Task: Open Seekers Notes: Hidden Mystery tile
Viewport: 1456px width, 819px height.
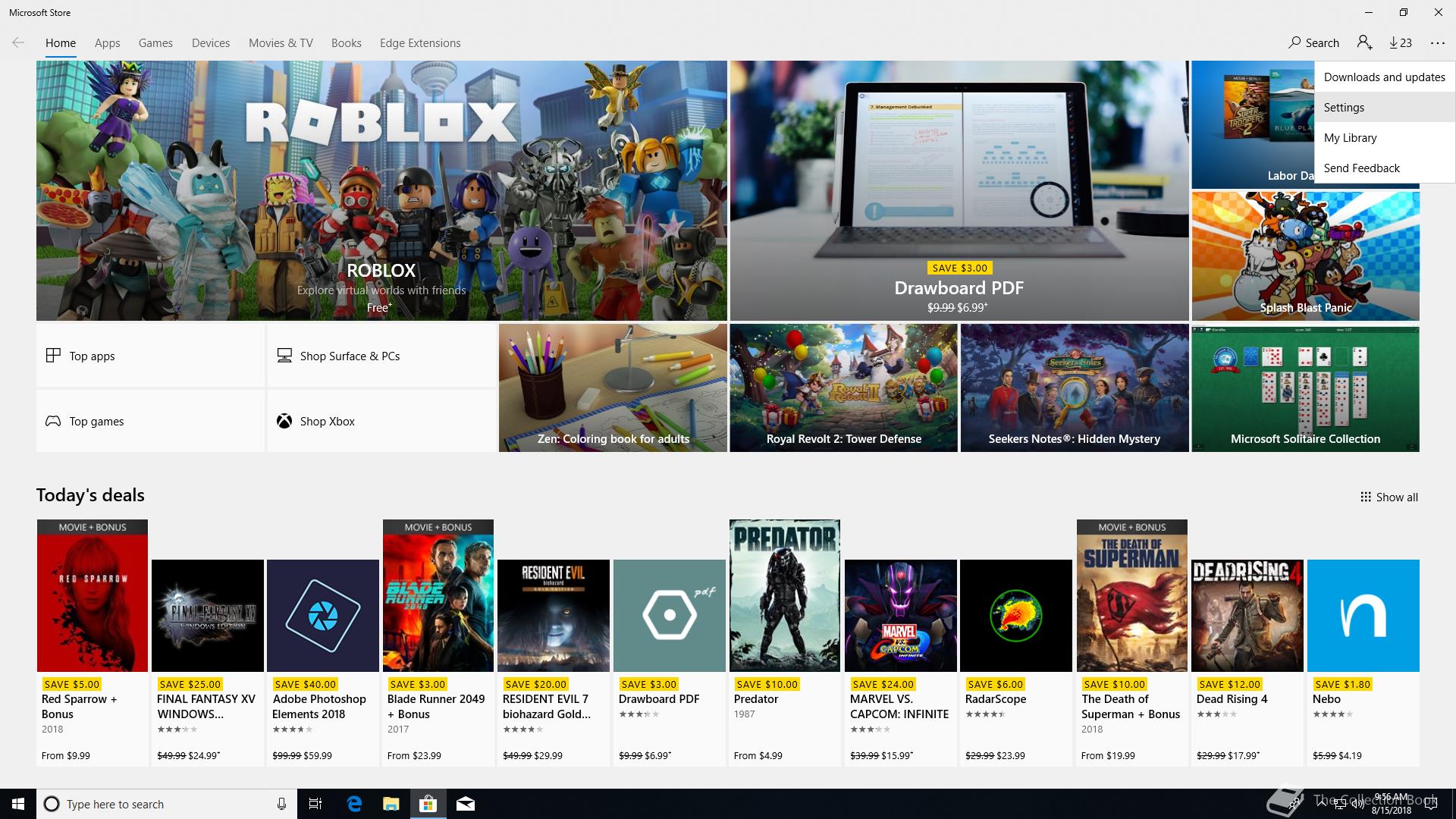Action: pos(1075,388)
